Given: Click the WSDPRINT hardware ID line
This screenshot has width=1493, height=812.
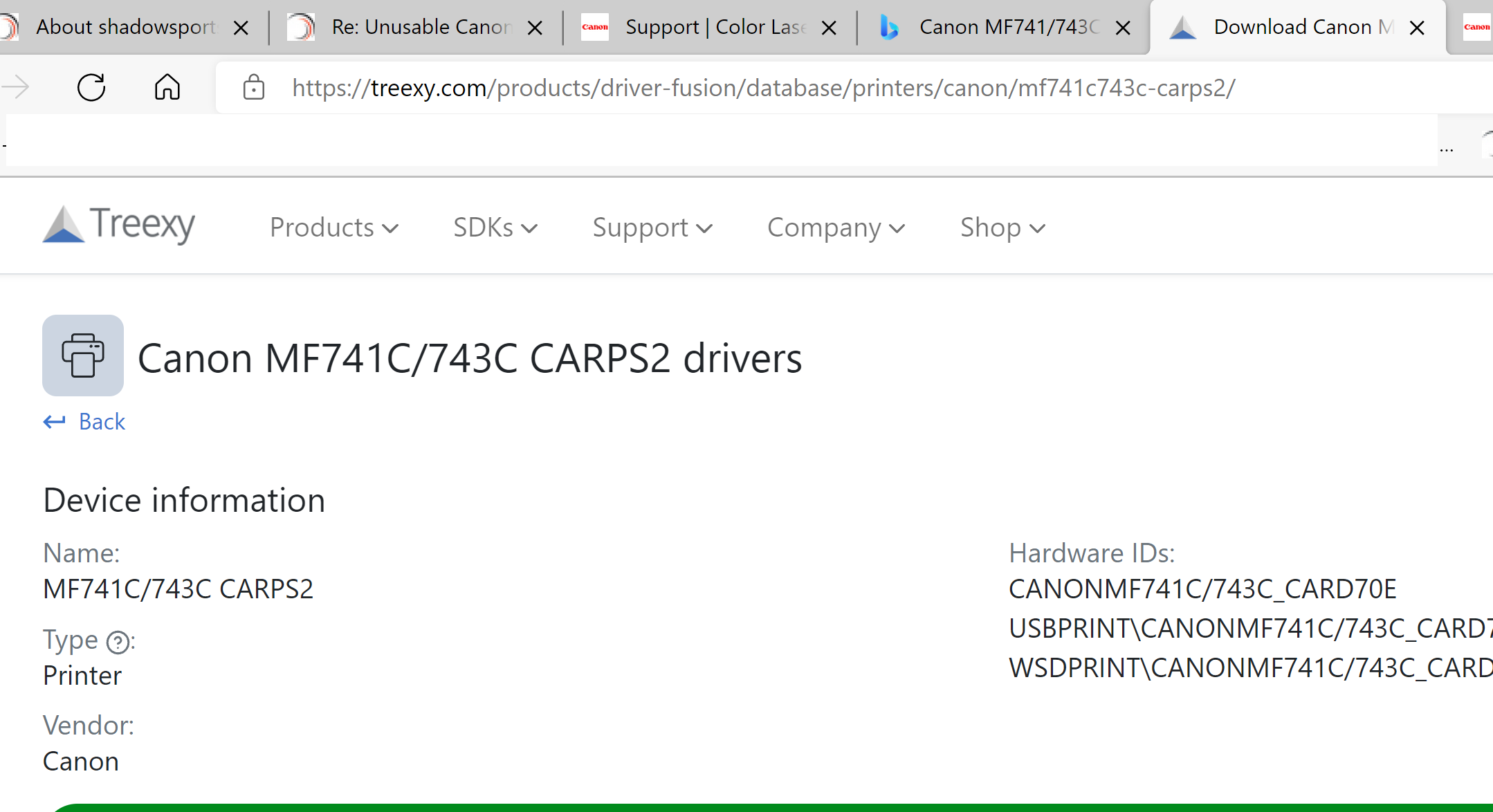Looking at the screenshot, I should pyautogui.click(x=1251, y=667).
